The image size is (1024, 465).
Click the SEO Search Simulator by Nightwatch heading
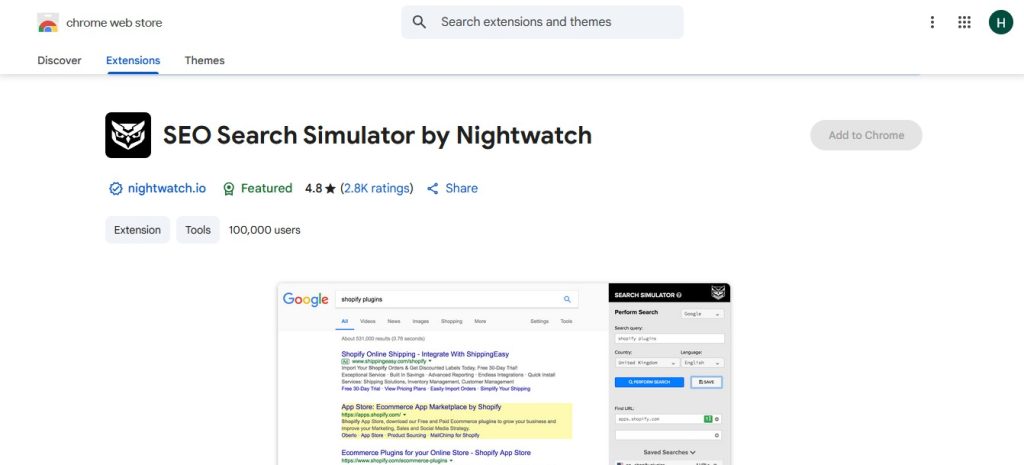point(377,135)
